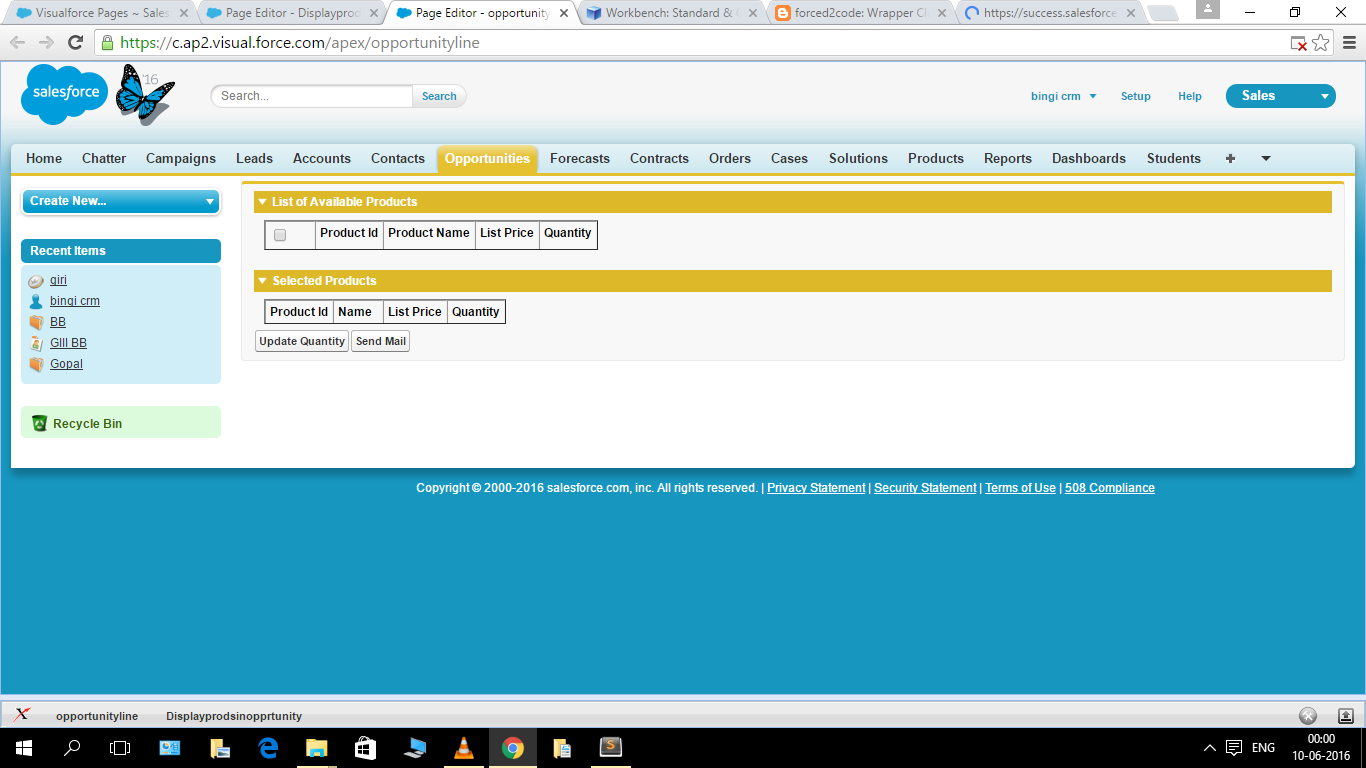The image size is (1366, 768).
Task: Open Windows search from the taskbar
Action: (x=72, y=747)
